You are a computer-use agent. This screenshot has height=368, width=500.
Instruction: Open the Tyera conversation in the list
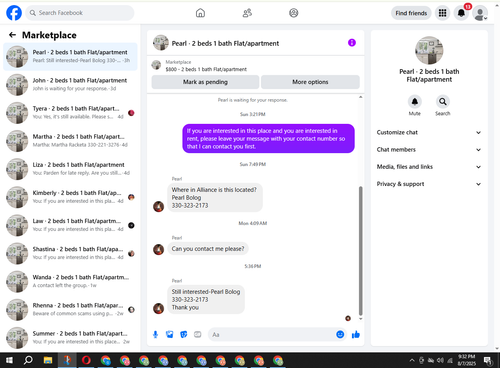70,113
